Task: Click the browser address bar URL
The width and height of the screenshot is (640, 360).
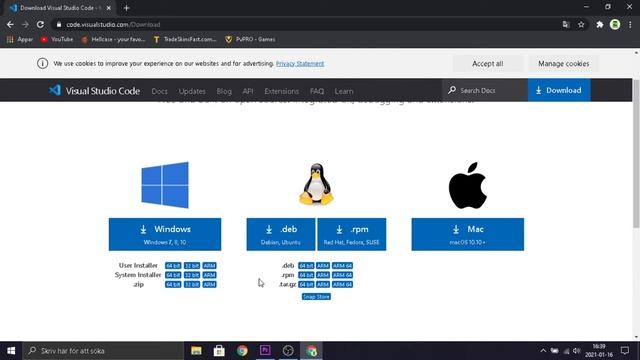Action: pyautogui.click(x=113, y=24)
